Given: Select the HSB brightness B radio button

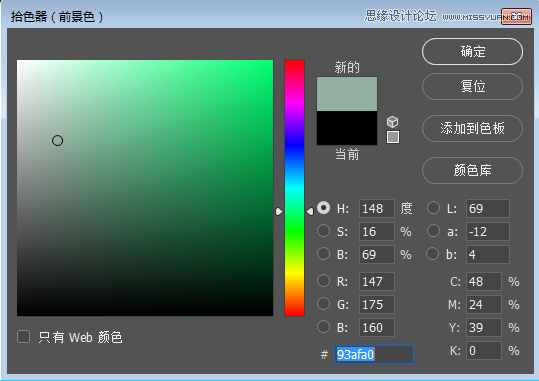Looking at the screenshot, I should pos(323,254).
